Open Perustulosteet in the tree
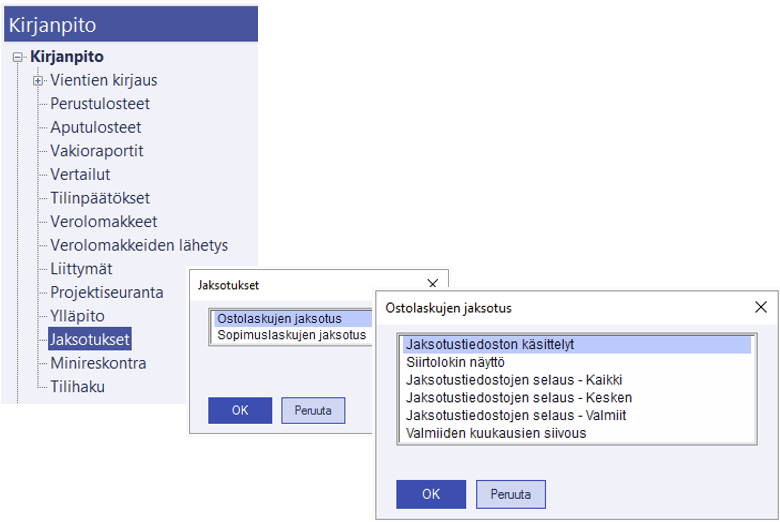 100,104
